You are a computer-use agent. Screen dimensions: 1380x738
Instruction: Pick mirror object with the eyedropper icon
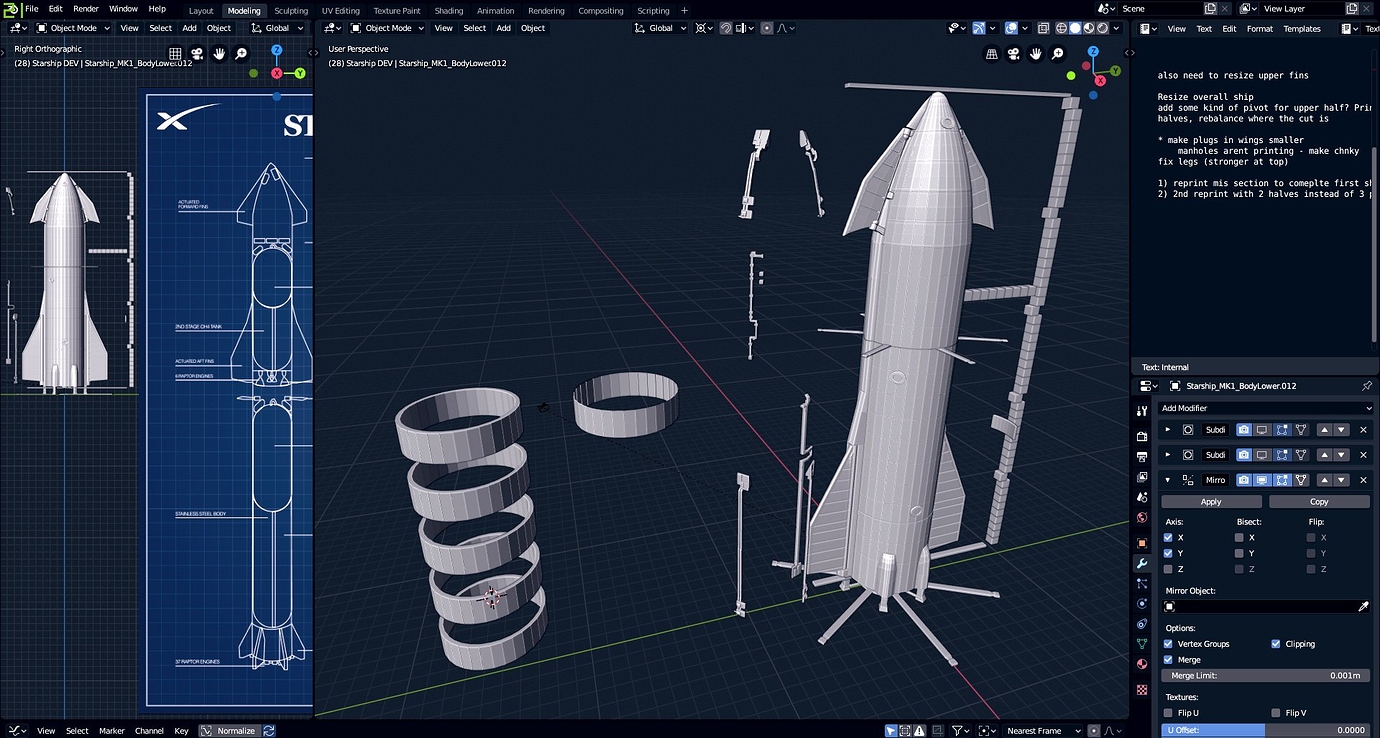click(x=1363, y=607)
